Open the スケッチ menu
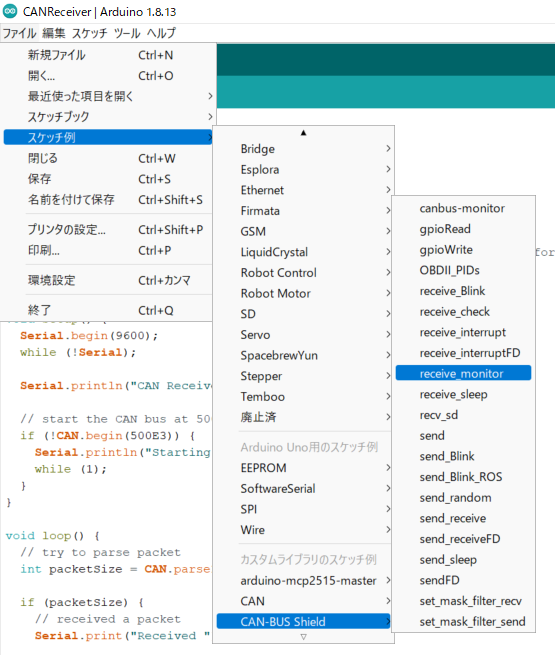The width and height of the screenshot is (555, 655). (89, 33)
